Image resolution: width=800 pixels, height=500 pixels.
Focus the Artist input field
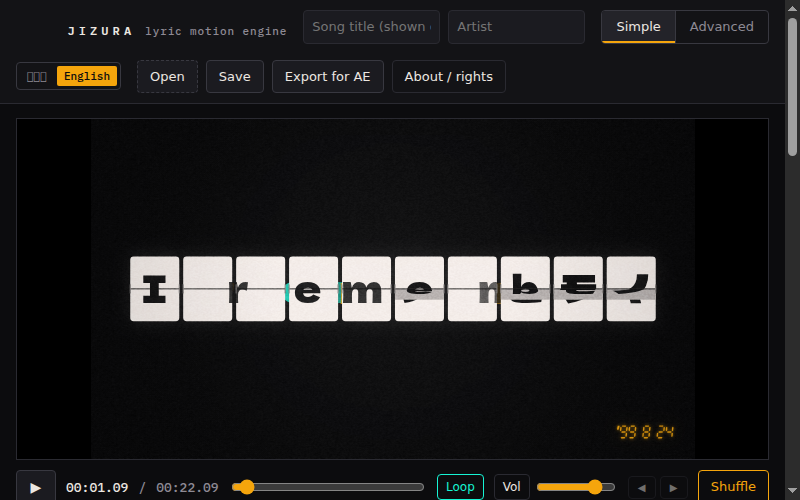point(516,27)
